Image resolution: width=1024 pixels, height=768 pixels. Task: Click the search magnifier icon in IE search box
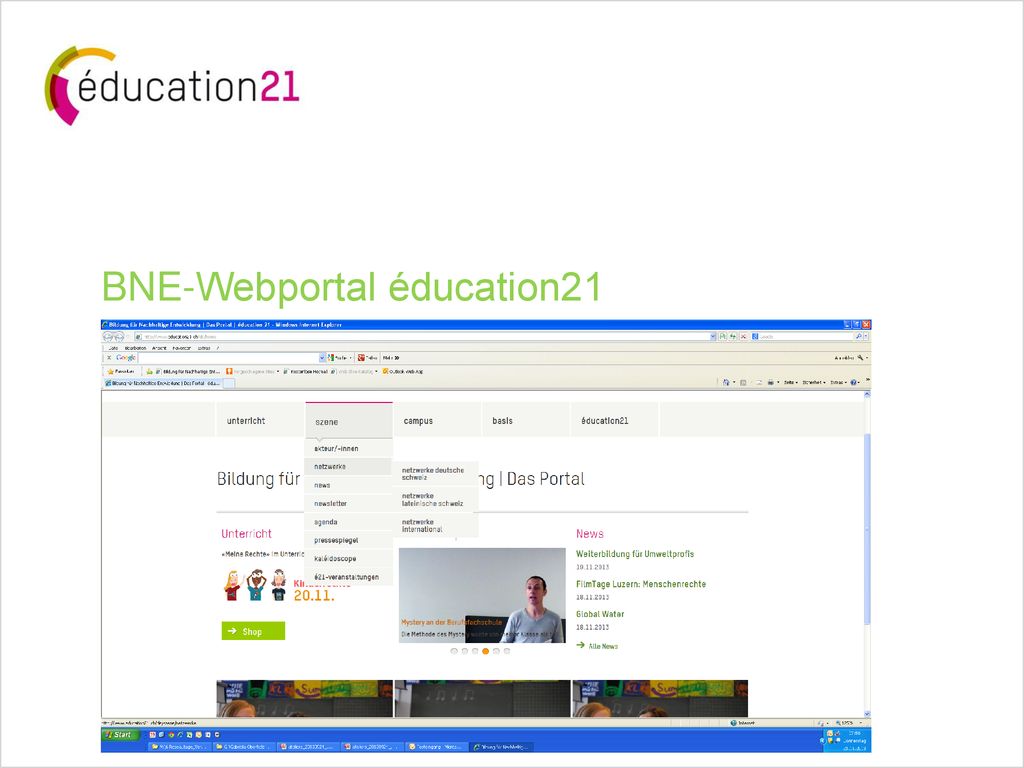(858, 337)
